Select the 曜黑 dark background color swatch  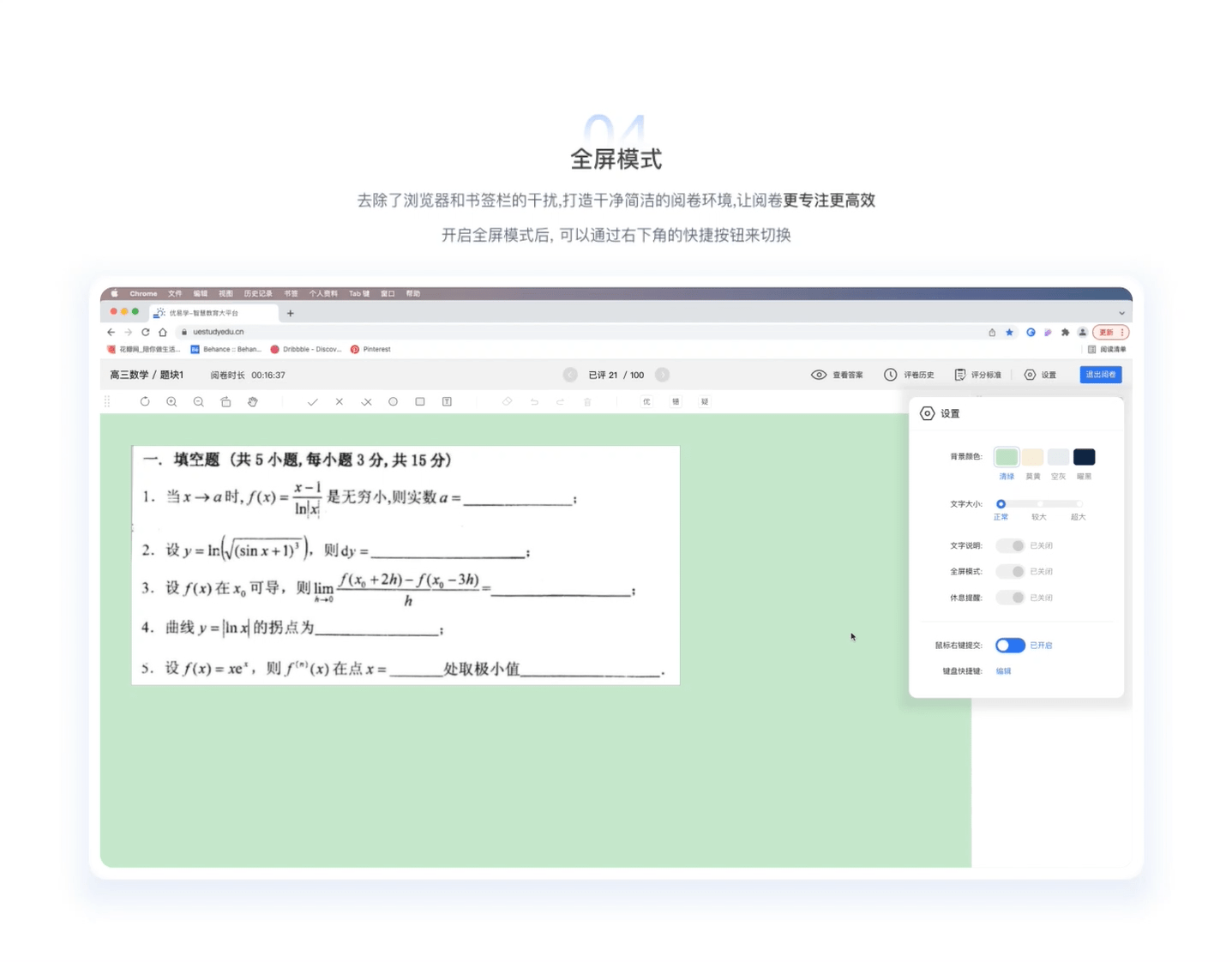pos(1084,457)
